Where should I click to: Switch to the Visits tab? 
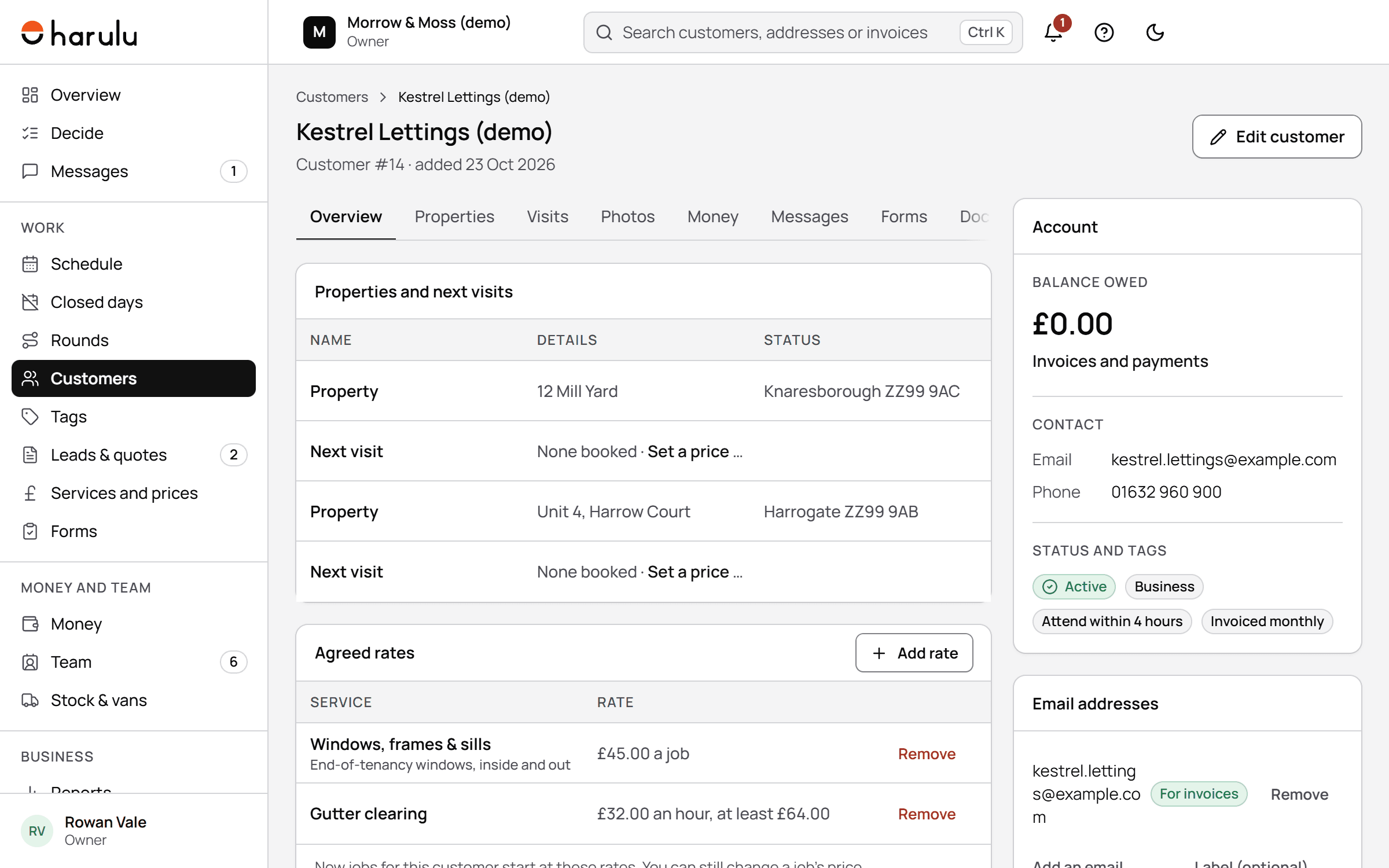click(547, 216)
